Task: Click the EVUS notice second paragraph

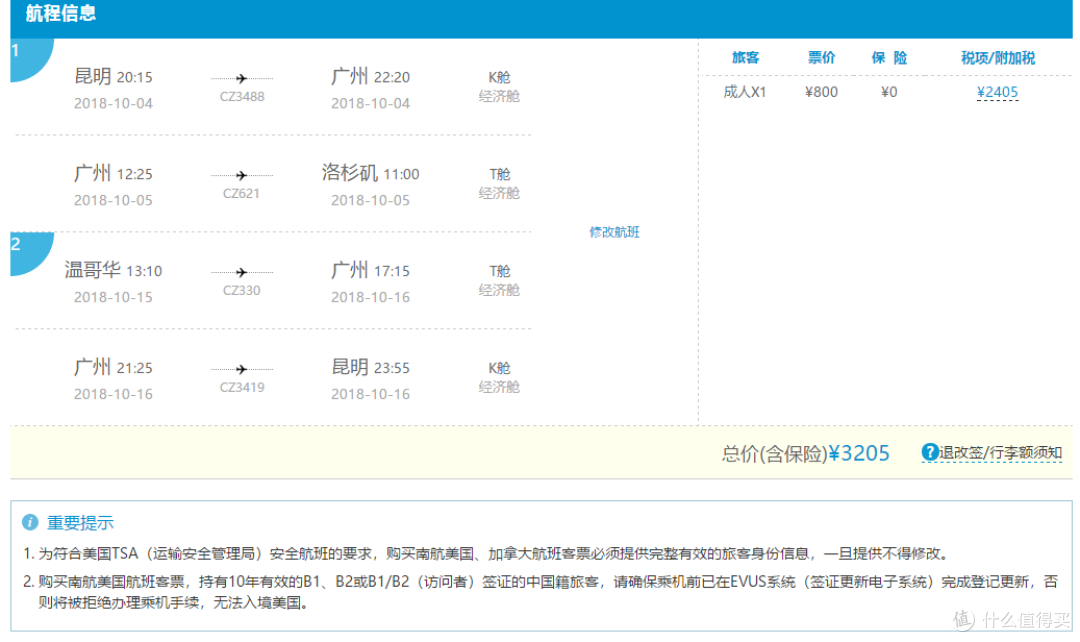Action: [541, 592]
